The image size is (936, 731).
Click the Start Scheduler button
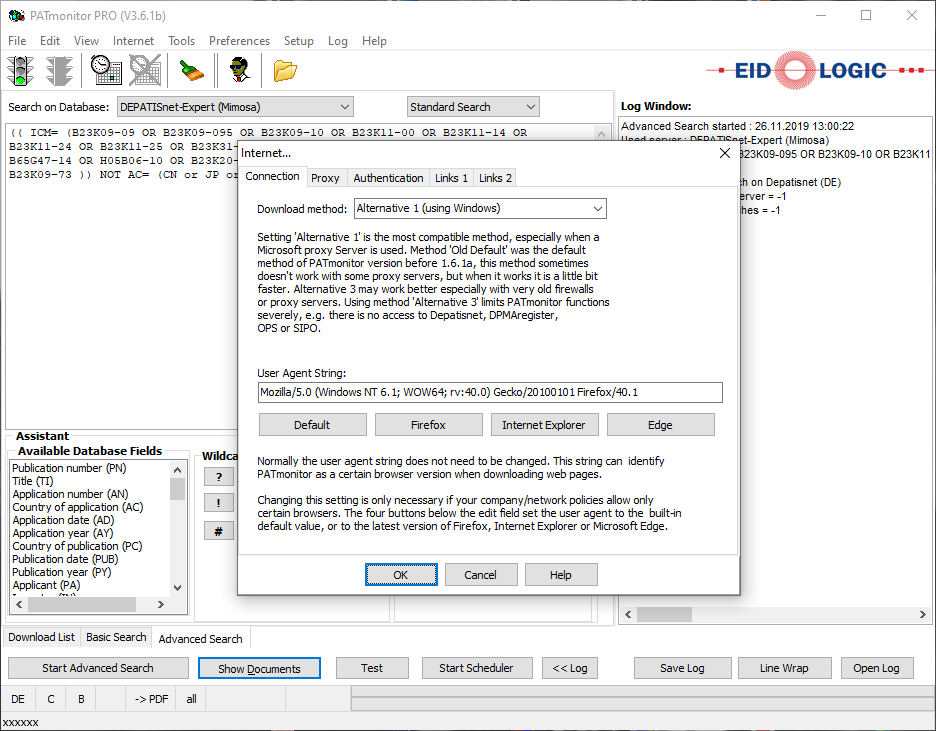(476, 668)
